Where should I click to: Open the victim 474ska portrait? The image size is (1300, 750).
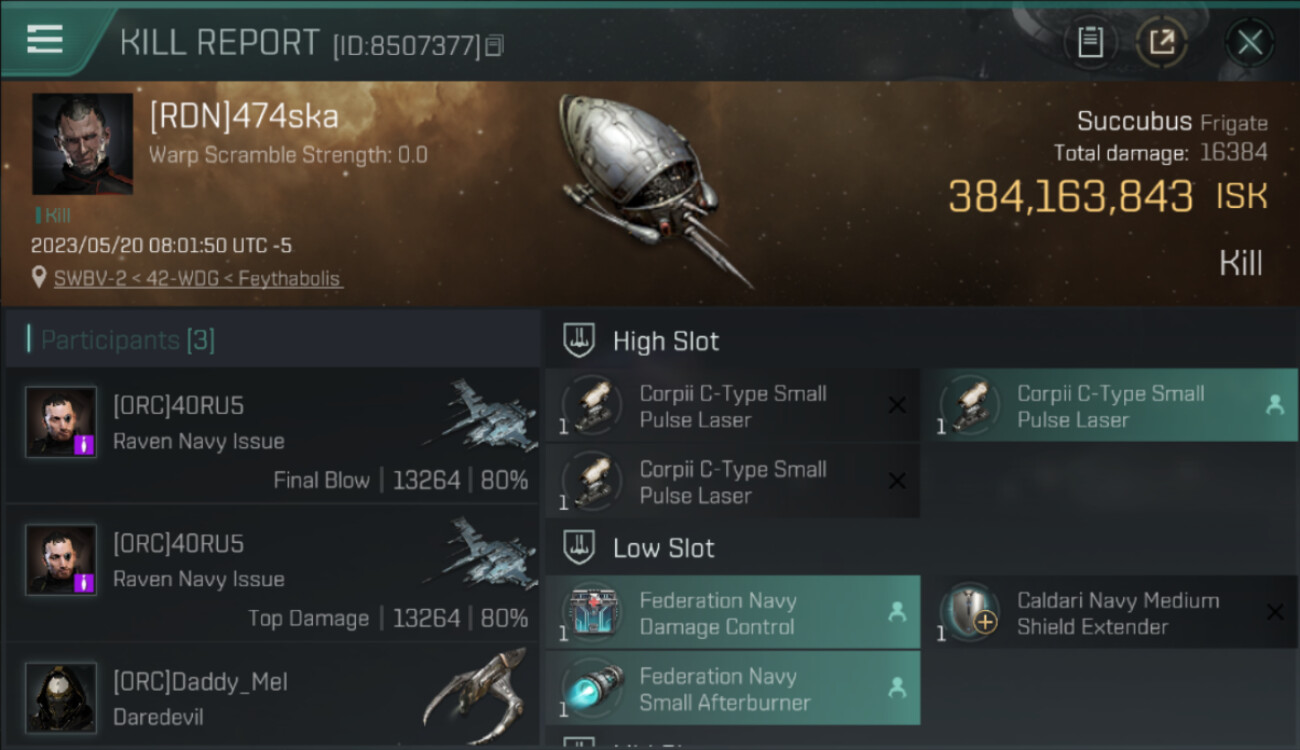[x=82, y=144]
